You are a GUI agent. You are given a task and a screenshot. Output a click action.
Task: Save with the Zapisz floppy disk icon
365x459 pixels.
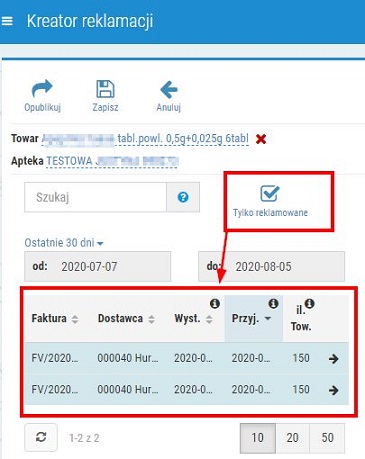click(105, 89)
